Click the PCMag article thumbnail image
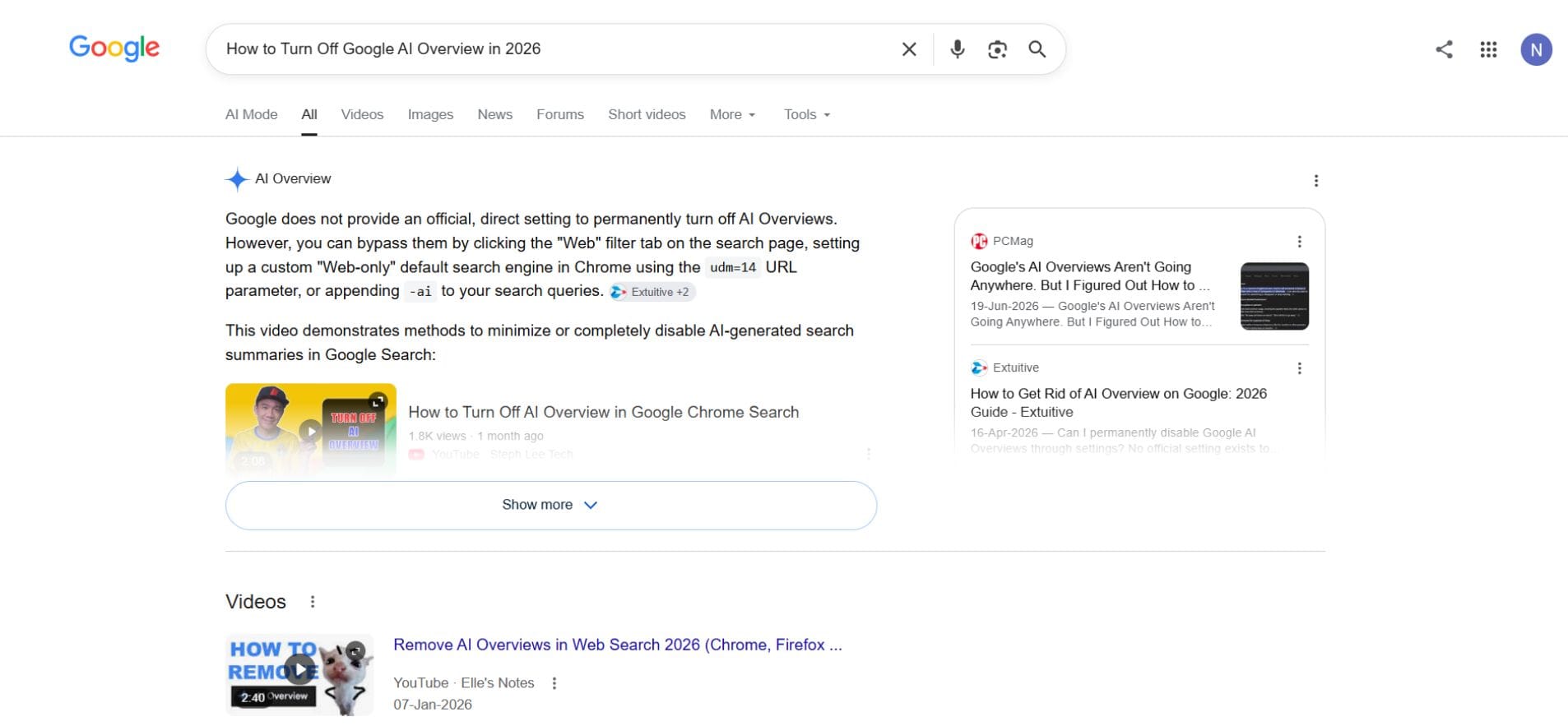This screenshot has width=1568, height=726. [1274, 296]
